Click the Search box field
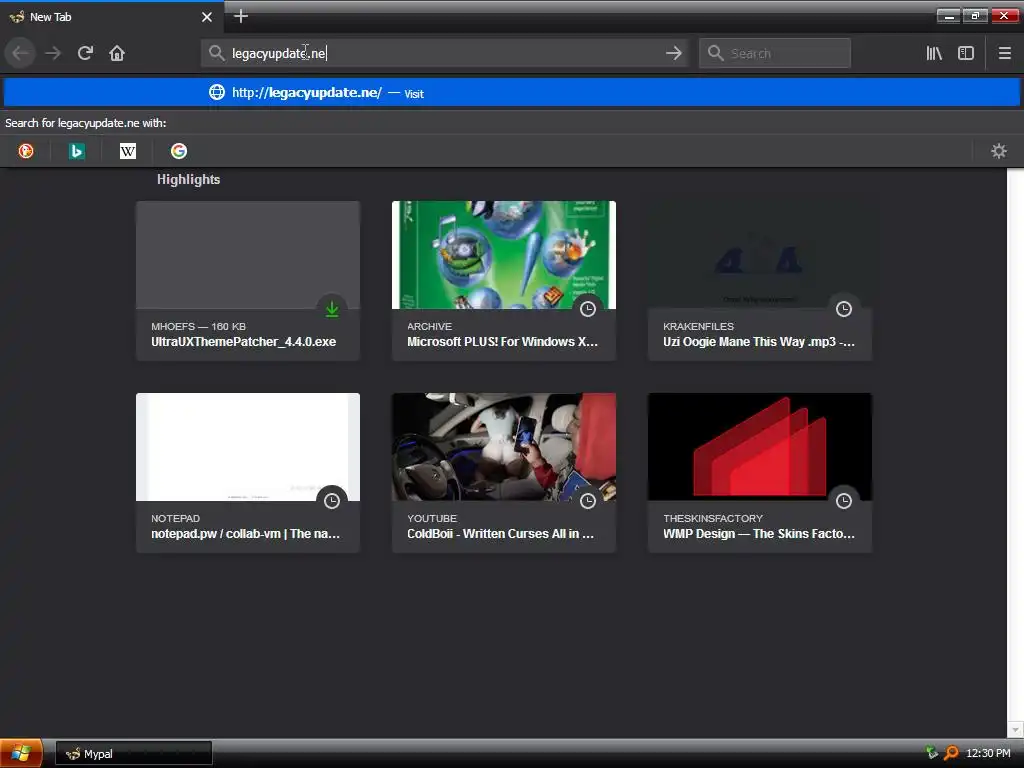 775,53
